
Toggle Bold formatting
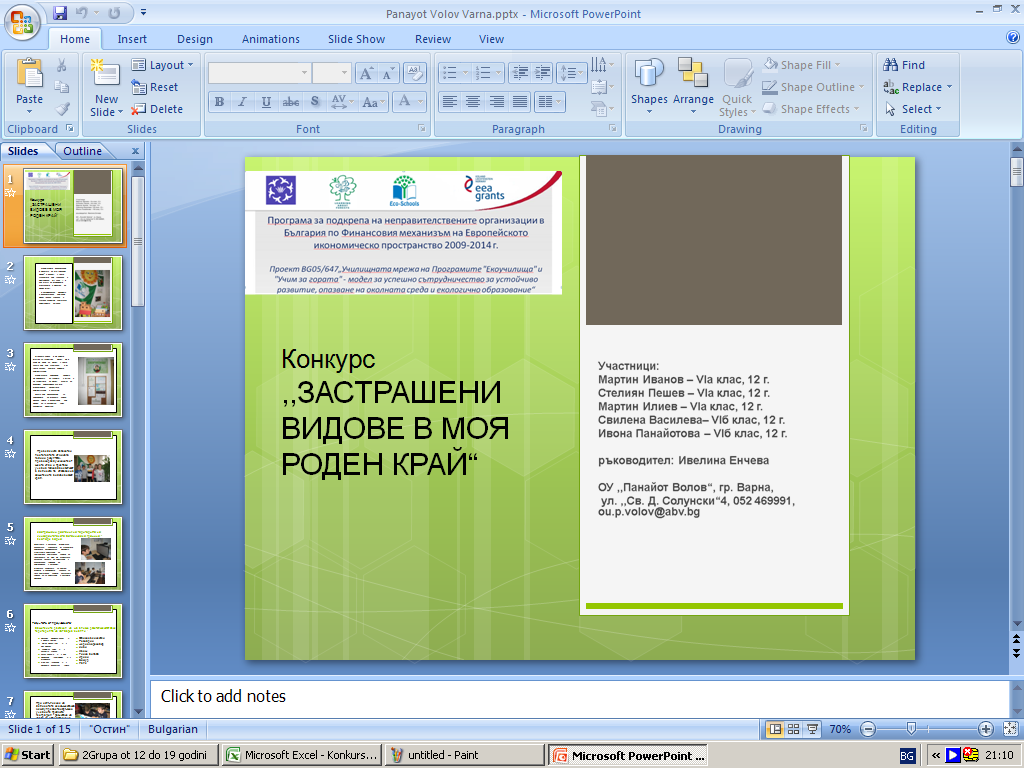coord(219,102)
